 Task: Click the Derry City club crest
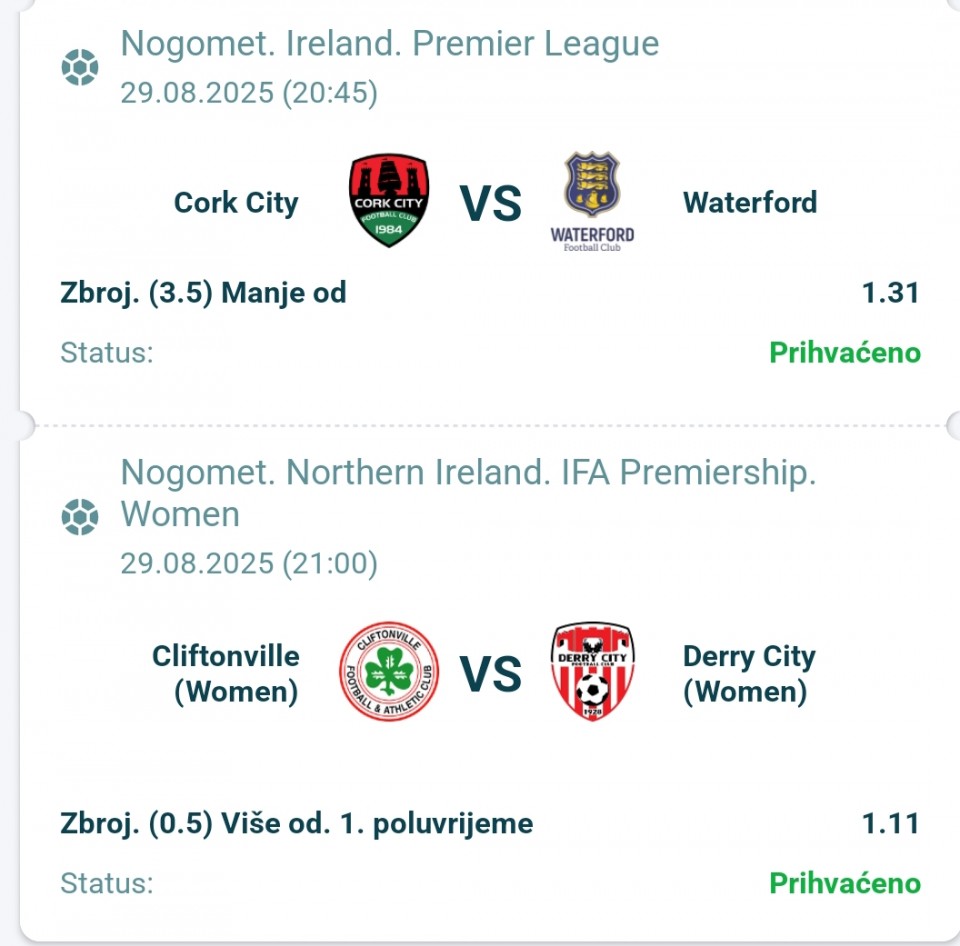[x=593, y=672]
